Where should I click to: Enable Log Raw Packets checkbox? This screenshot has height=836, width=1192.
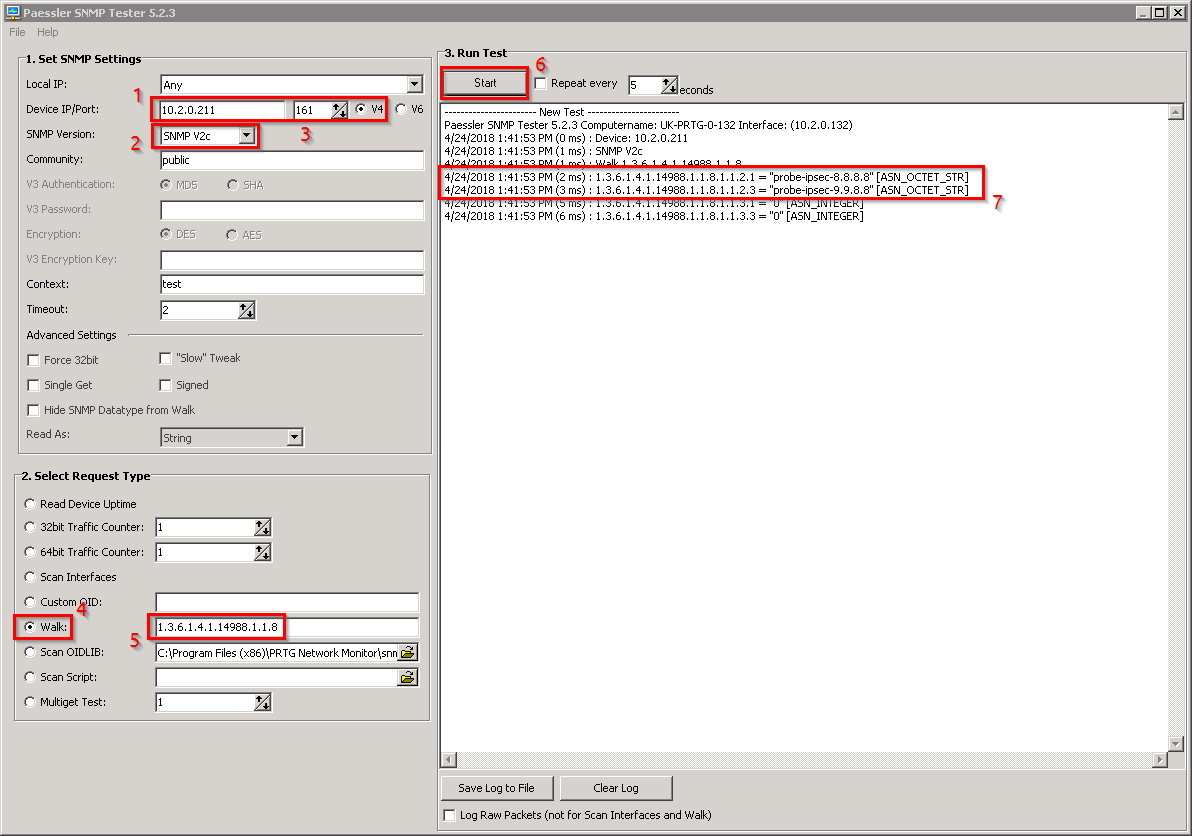[449, 815]
